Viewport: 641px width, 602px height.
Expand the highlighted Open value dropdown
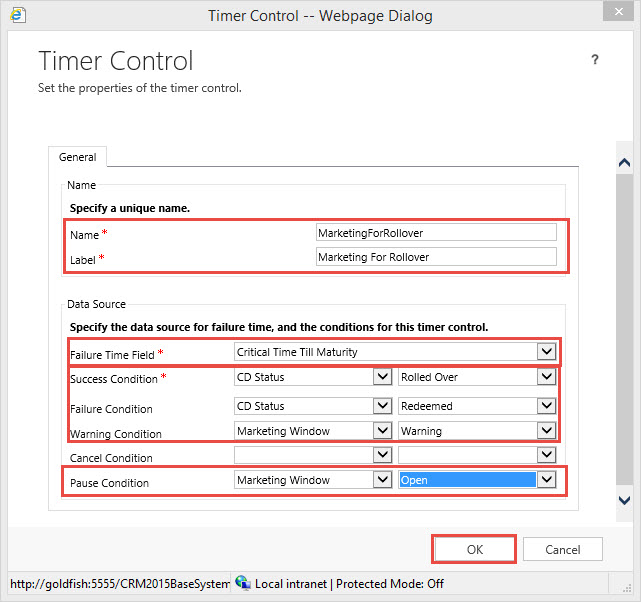point(545,480)
